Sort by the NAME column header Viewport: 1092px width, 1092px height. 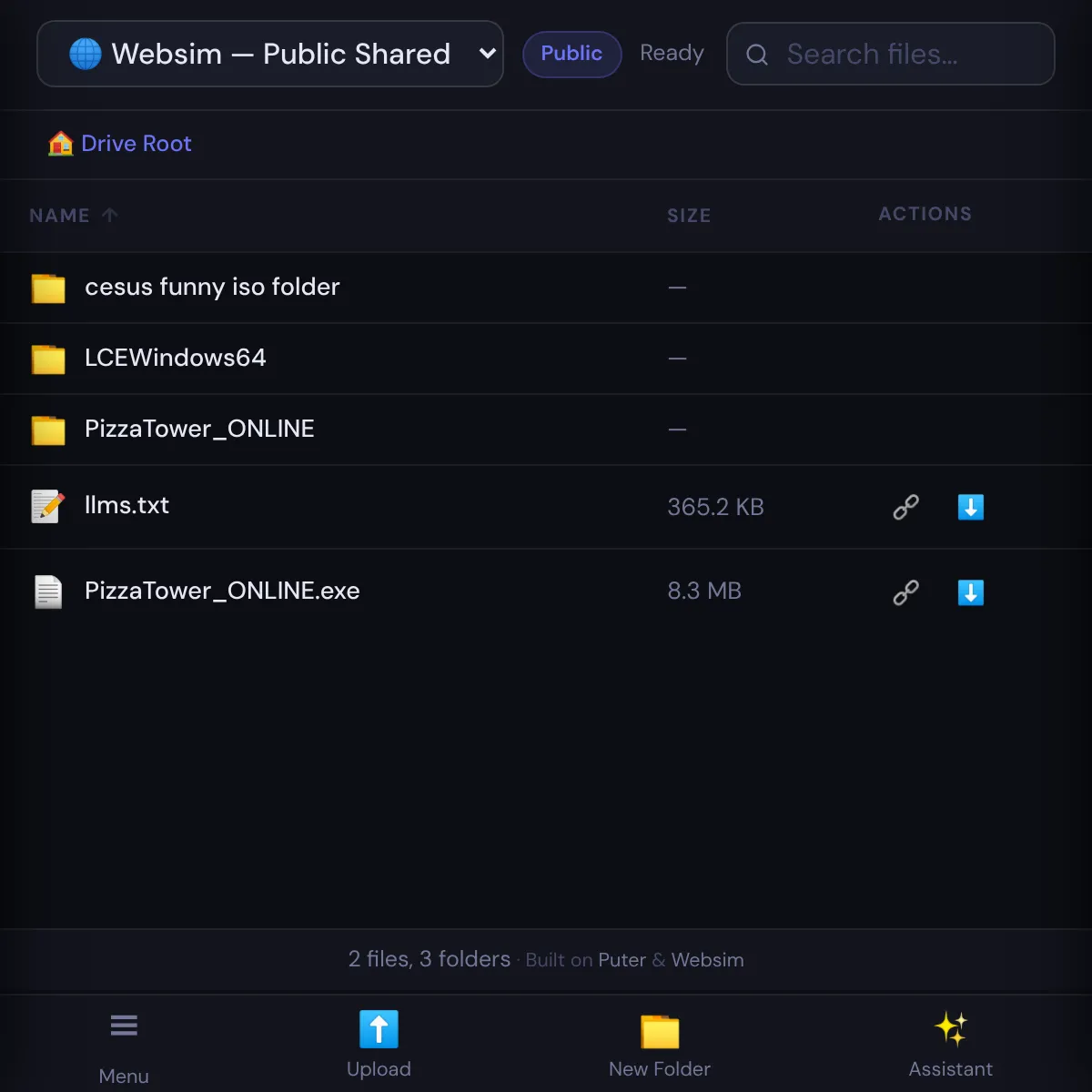click(60, 216)
